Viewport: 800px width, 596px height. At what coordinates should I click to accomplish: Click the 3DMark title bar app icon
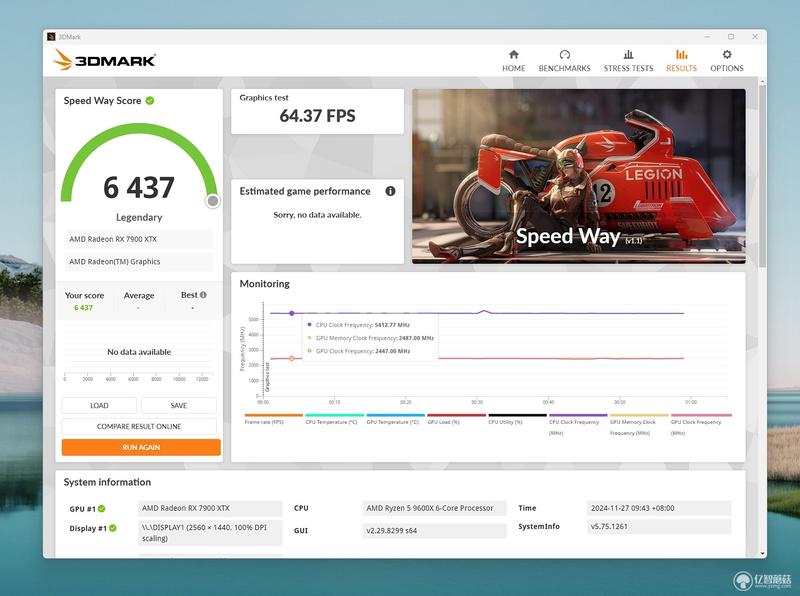[51, 37]
